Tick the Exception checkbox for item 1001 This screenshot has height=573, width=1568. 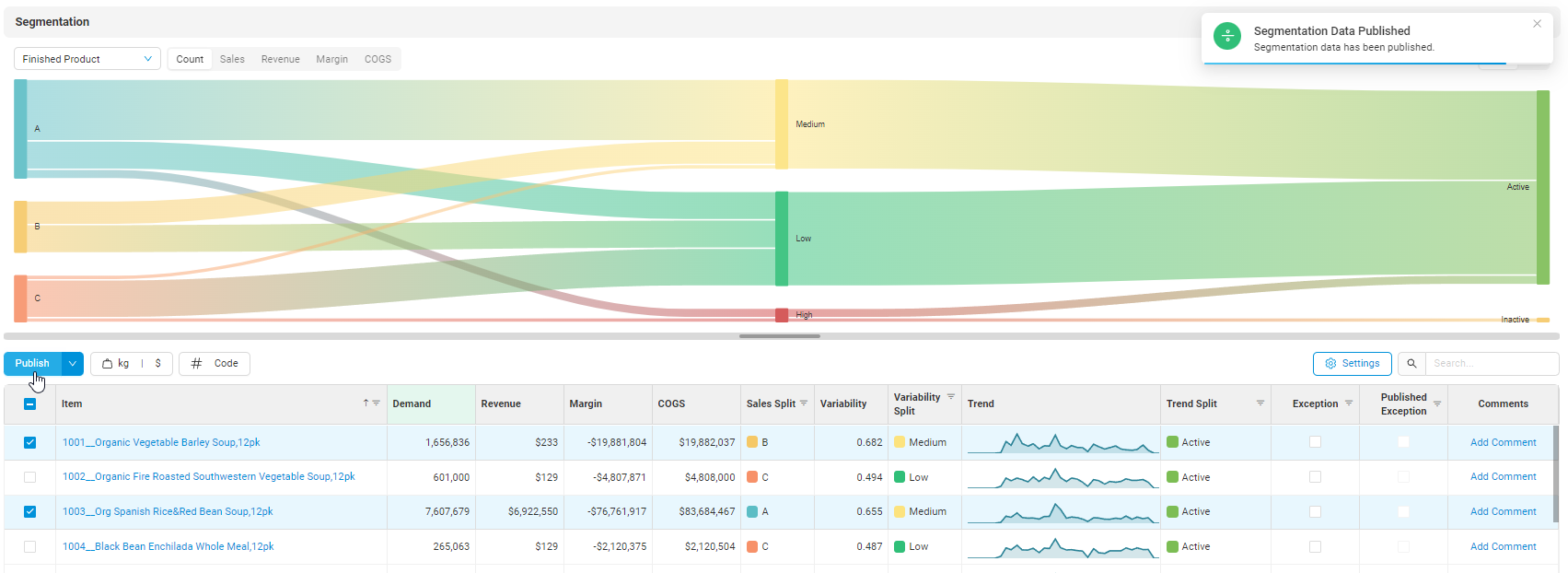[1315, 442]
